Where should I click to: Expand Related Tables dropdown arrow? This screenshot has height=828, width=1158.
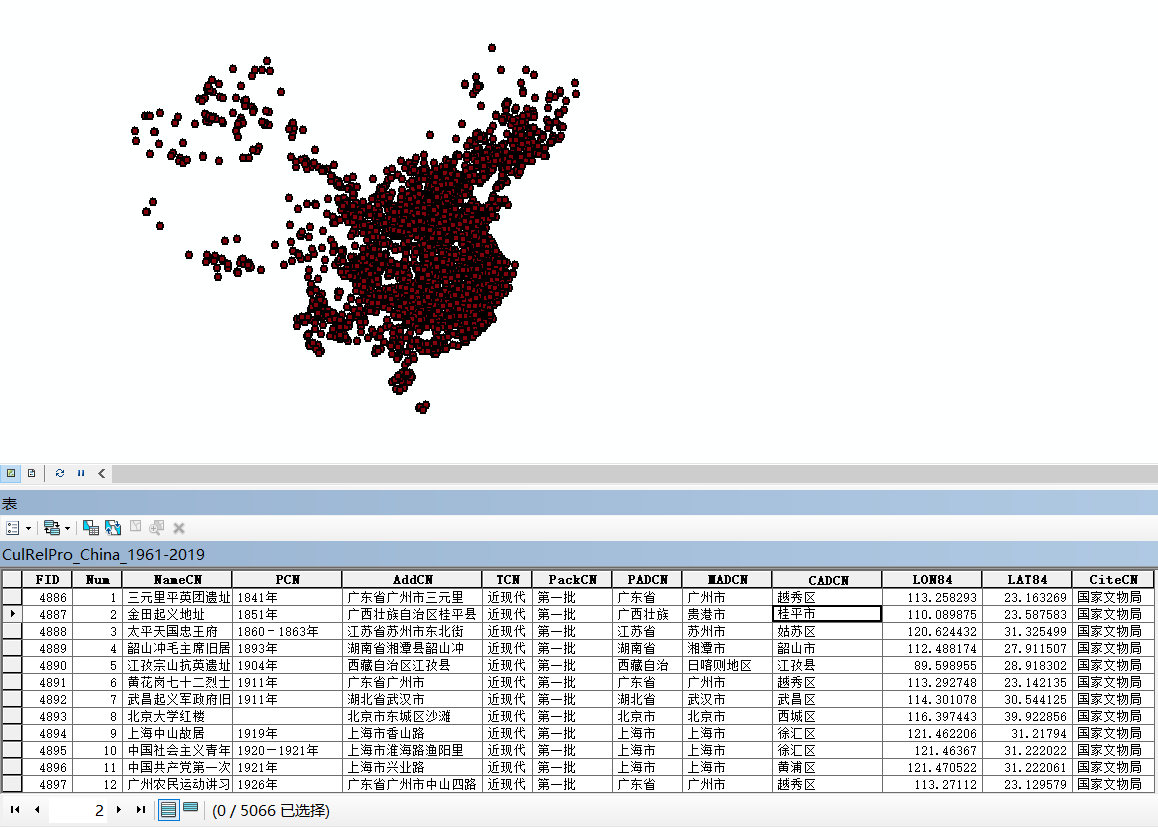click(x=67, y=528)
